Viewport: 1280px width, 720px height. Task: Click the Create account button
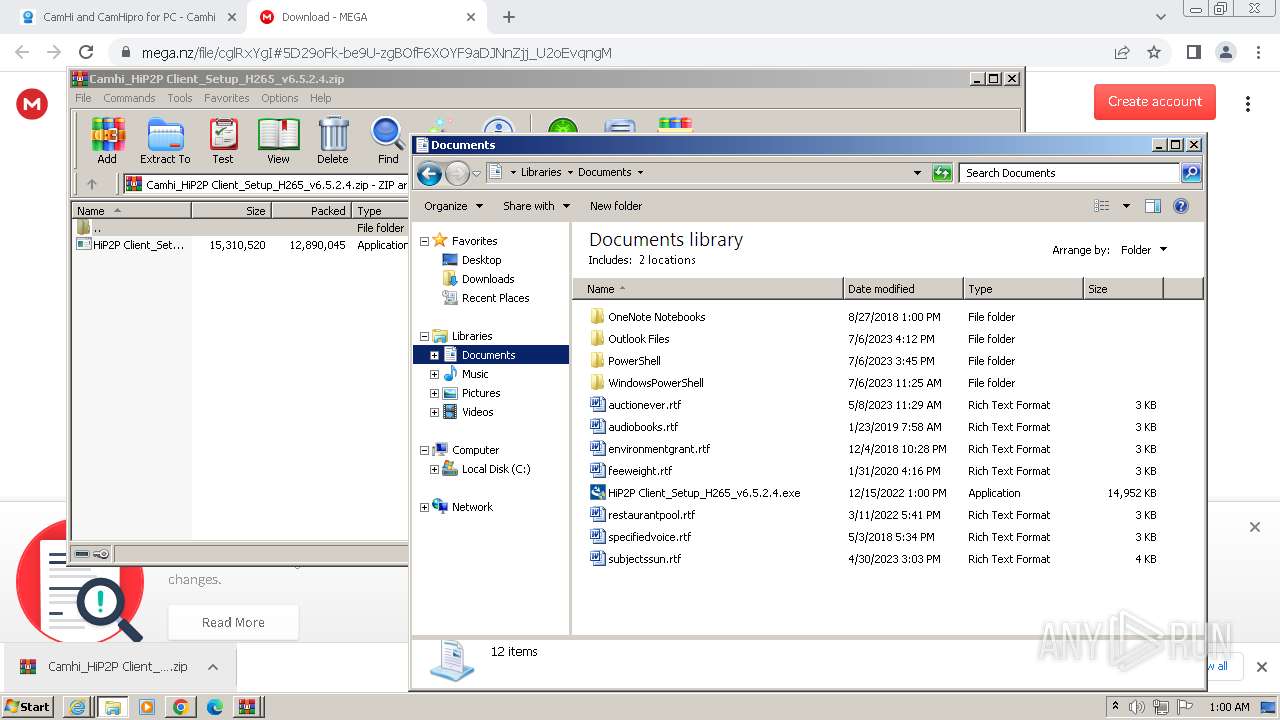[x=1155, y=101]
